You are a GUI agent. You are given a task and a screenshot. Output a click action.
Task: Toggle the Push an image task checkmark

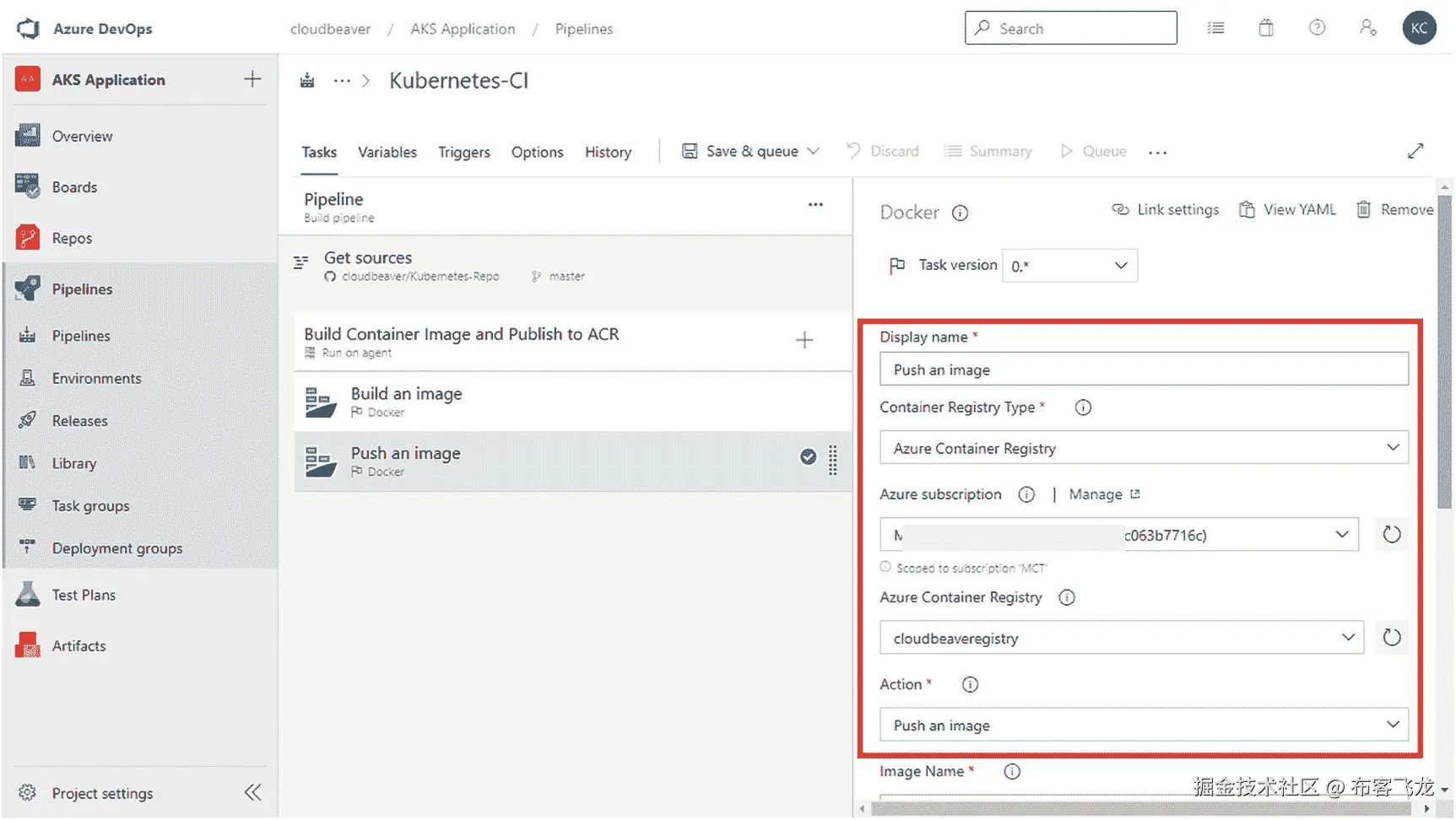808,457
